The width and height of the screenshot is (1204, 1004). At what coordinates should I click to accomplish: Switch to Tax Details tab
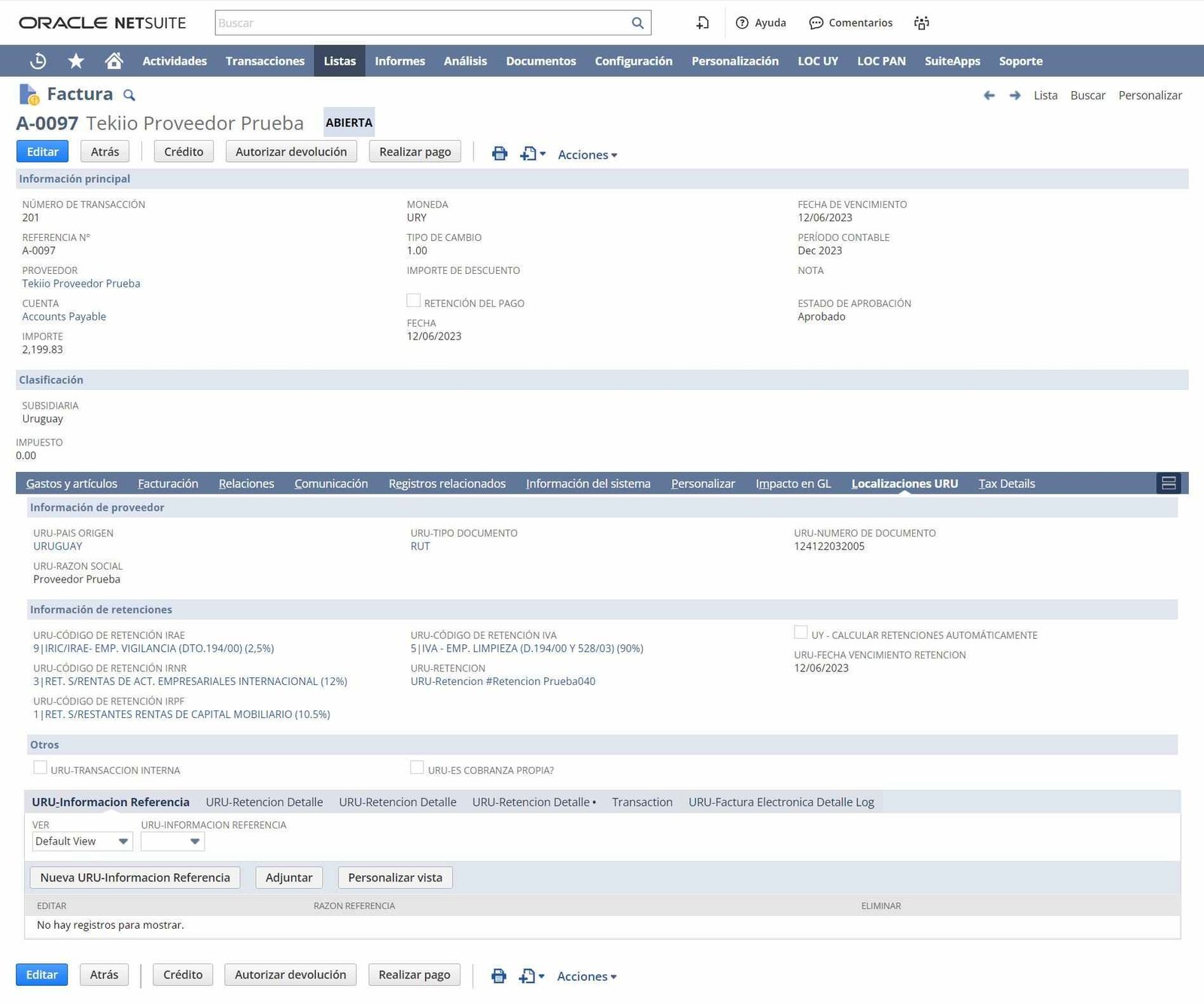1007,483
